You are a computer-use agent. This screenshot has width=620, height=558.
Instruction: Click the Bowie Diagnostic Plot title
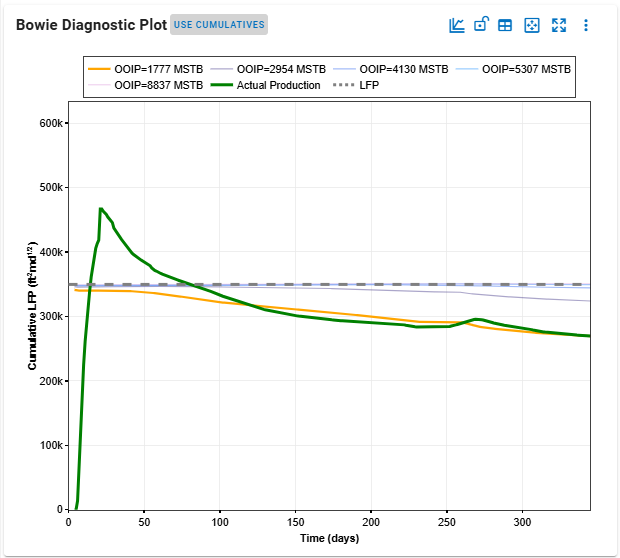91,25
